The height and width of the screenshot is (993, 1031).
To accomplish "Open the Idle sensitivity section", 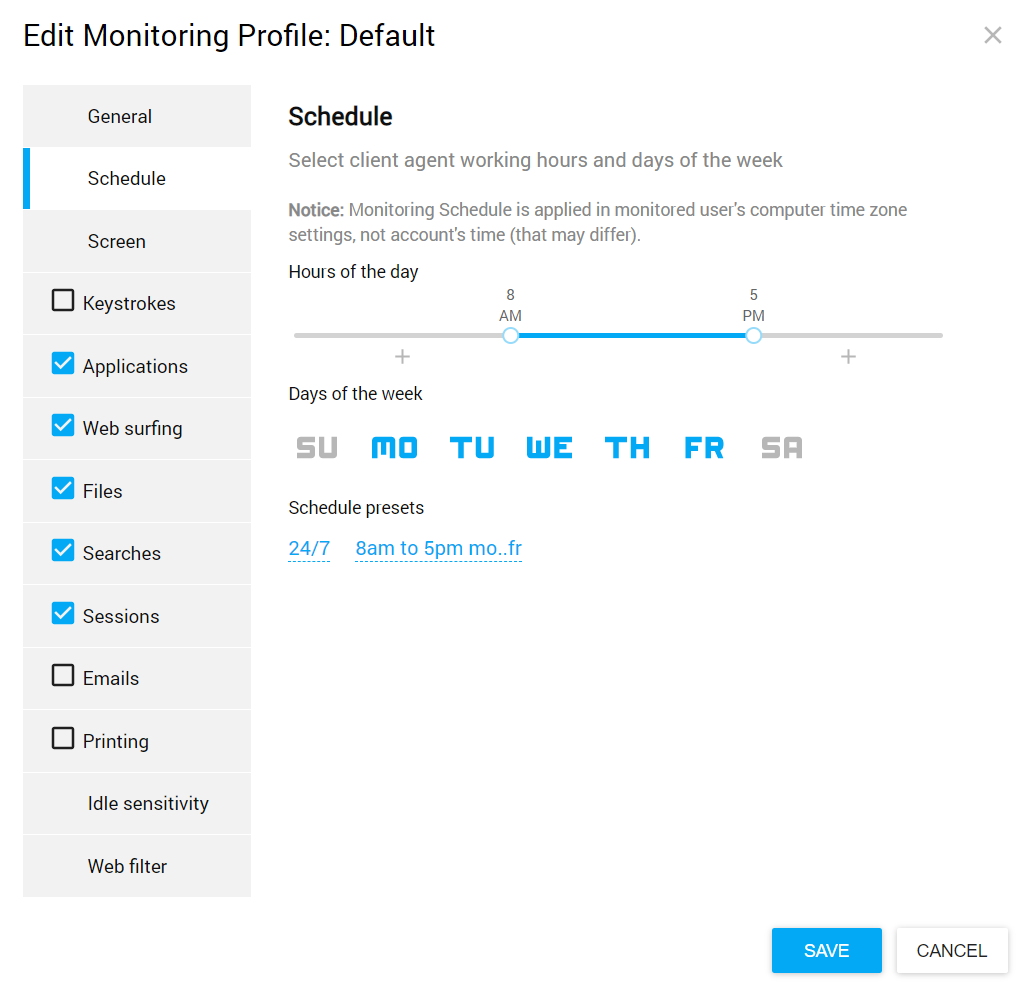I will (148, 804).
